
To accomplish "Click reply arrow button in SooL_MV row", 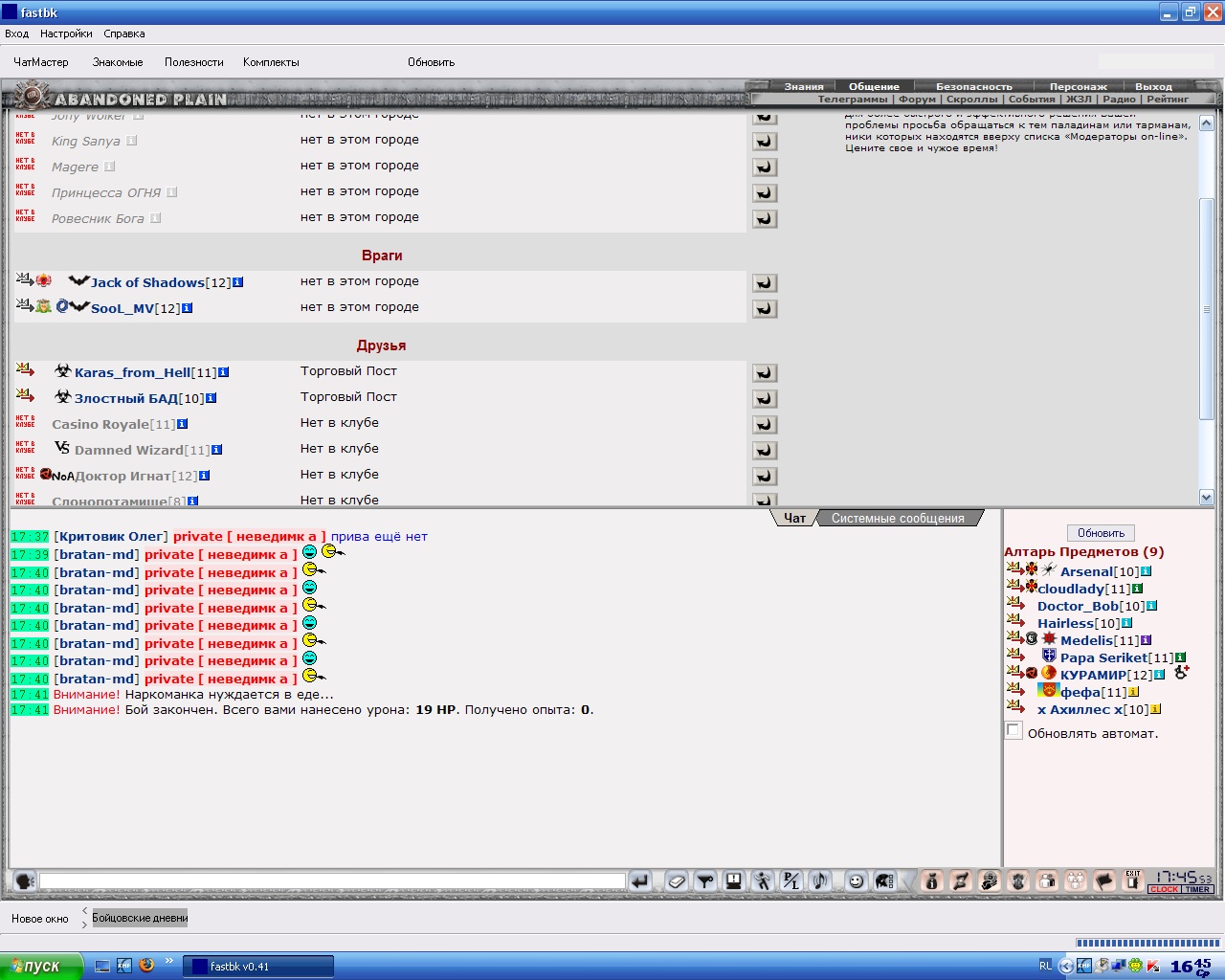I will click(765, 308).
